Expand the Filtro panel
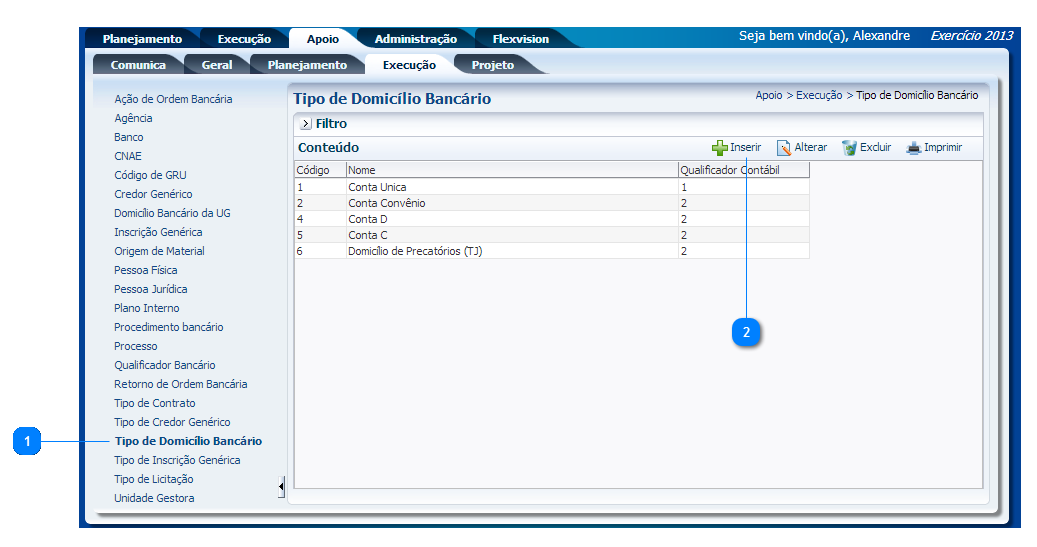This screenshot has width=1037, height=547. click(x=306, y=124)
